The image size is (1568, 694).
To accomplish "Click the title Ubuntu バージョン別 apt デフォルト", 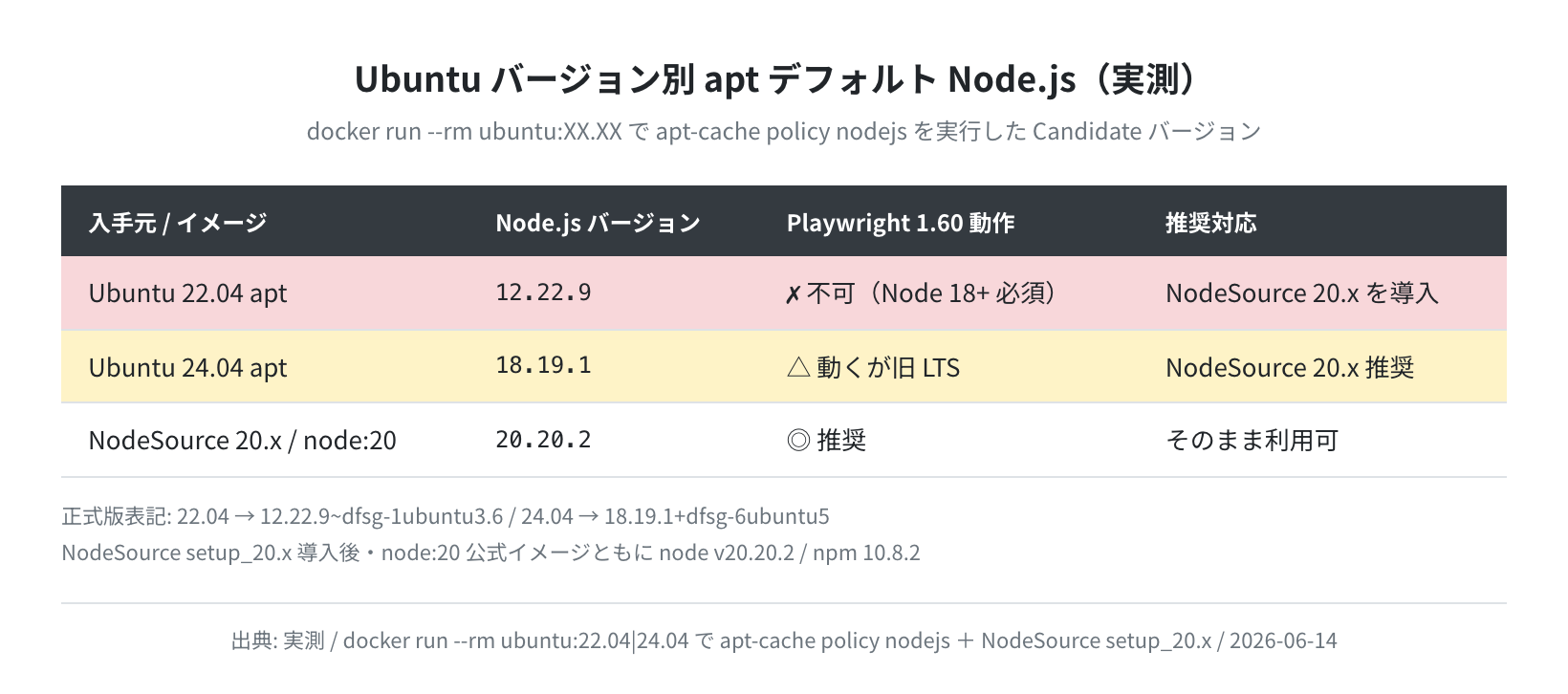I will [x=645, y=79].
